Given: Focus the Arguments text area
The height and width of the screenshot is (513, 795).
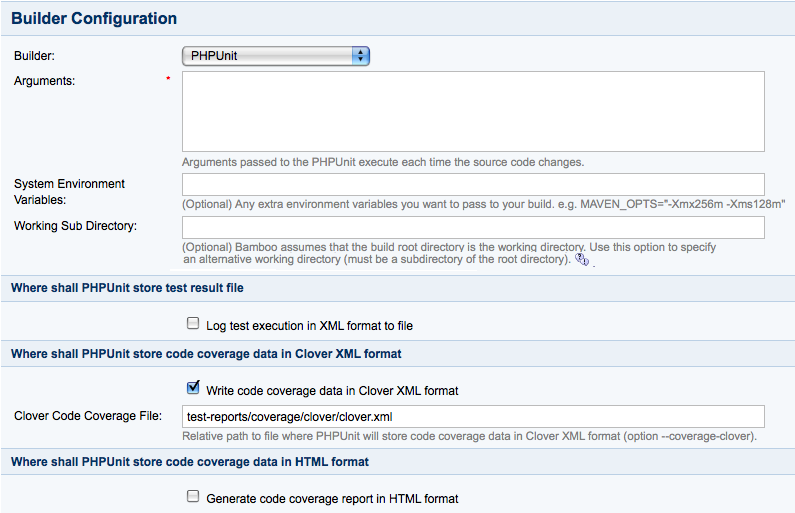Looking at the screenshot, I should tap(473, 112).
